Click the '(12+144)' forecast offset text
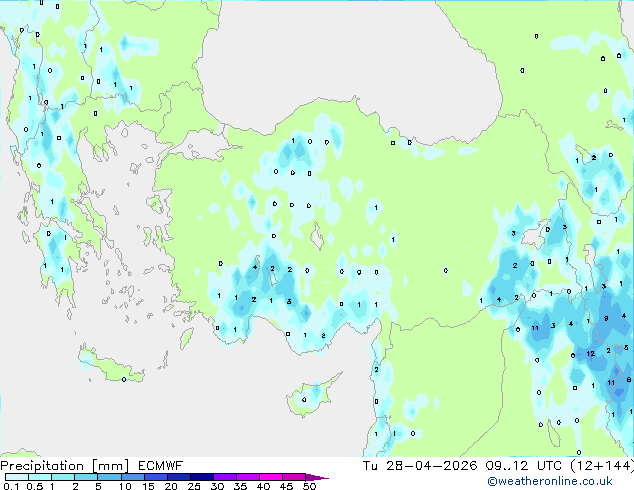 point(602,466)
